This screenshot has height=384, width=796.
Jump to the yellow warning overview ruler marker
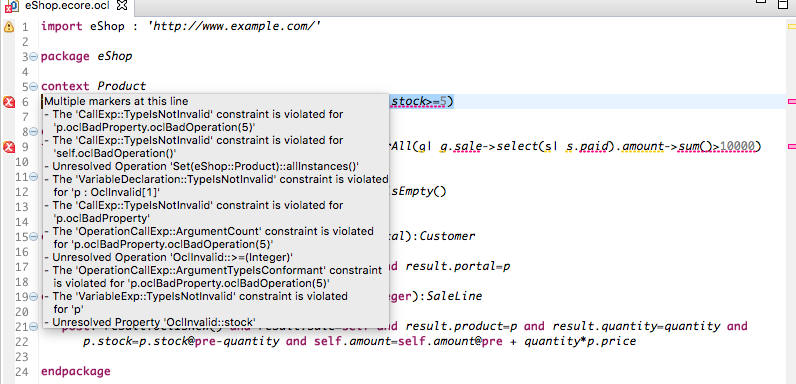click(x=792, y=26)
